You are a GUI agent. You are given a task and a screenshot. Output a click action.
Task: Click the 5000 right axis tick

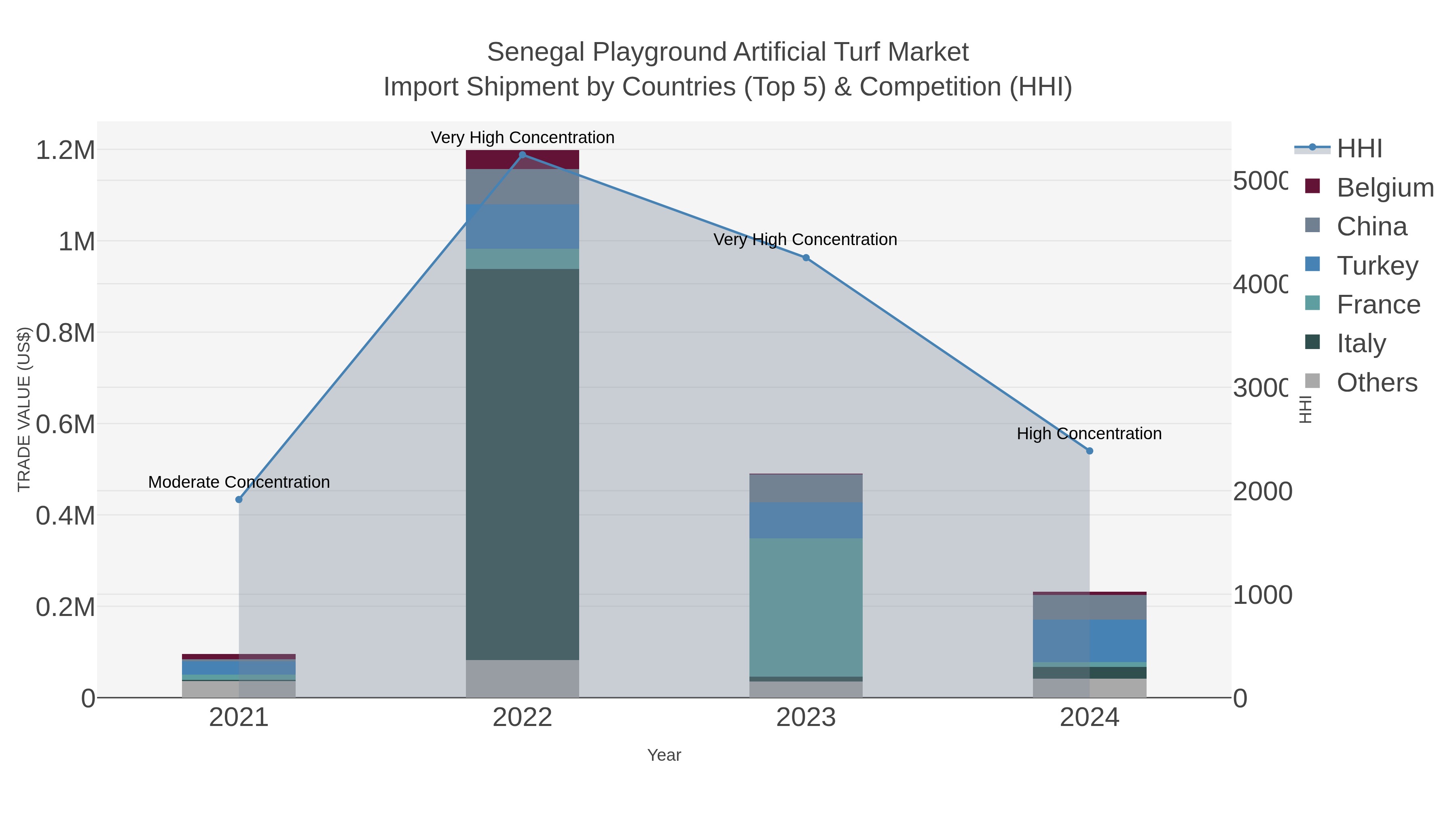click(1260, 181)
